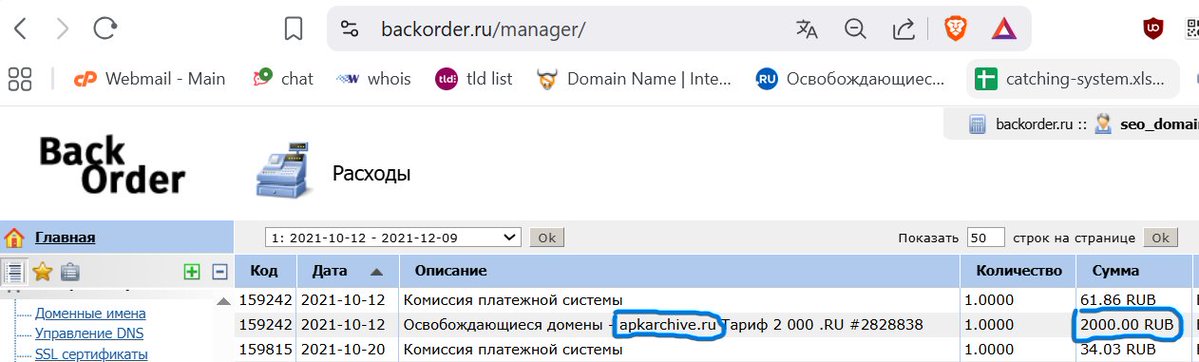Viewport: 1199px width, 362px height.
Task: Click the Главная link
Action: [65, 237]
